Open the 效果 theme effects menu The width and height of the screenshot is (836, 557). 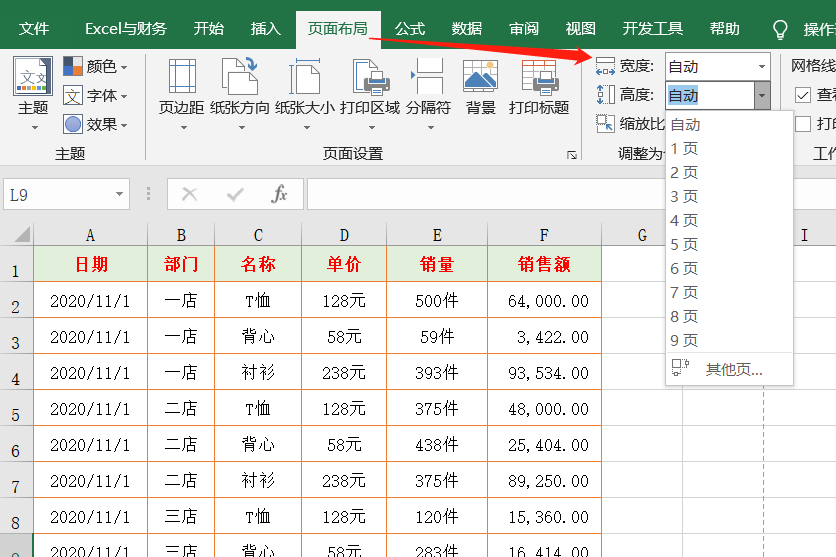96,124
